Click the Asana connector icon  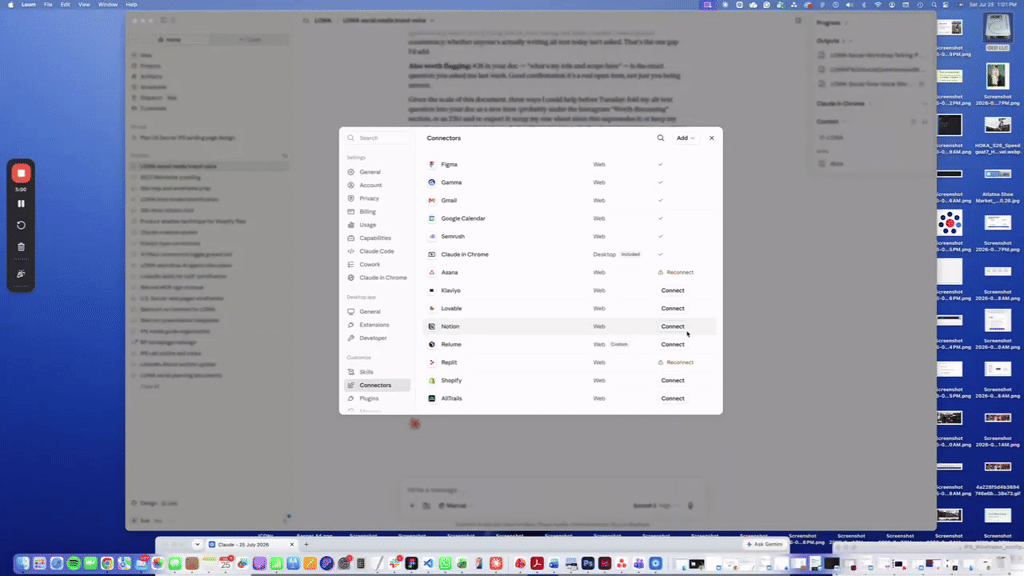tap(432, 272)
